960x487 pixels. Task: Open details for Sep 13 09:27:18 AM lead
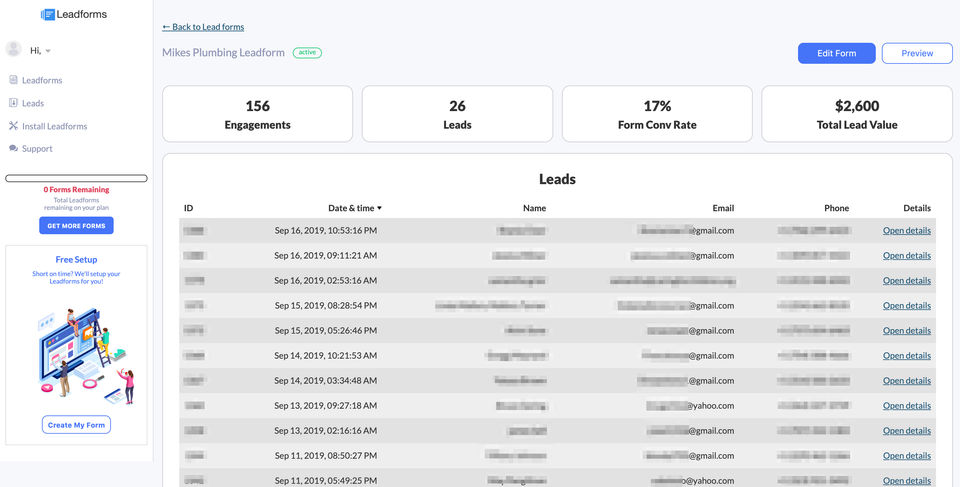906,406
